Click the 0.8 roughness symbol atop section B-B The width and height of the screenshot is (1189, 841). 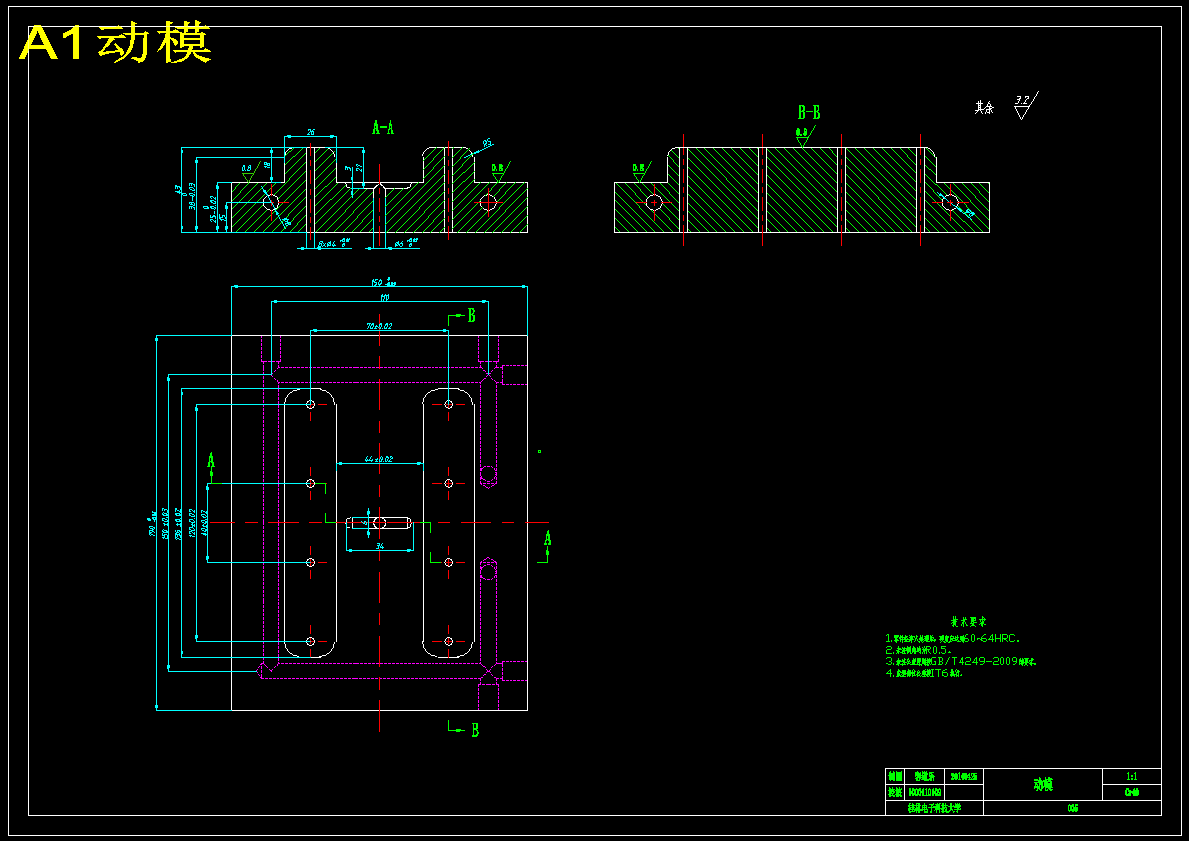(803, 137)
